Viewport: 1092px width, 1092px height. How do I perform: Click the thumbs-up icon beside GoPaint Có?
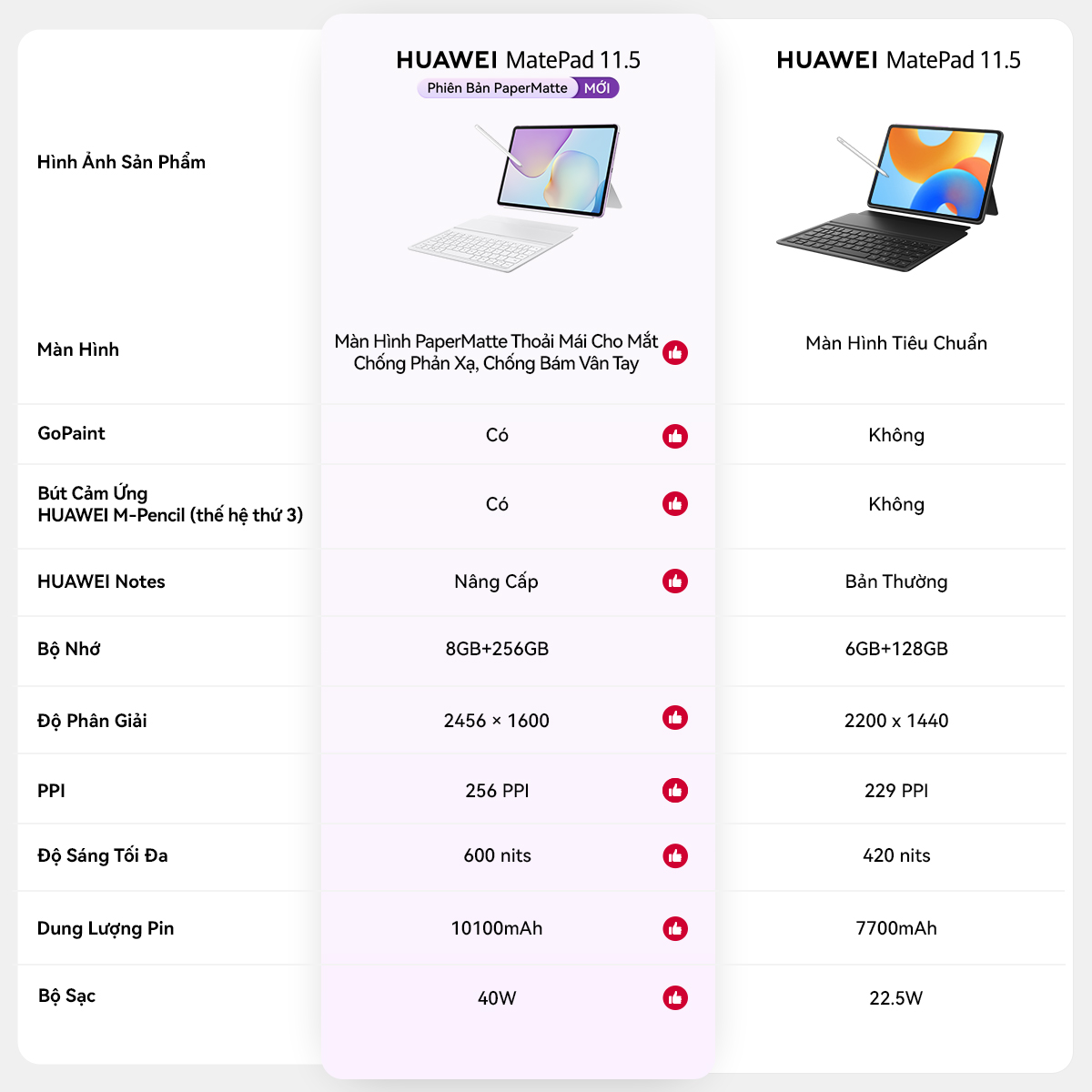[675, 436]
